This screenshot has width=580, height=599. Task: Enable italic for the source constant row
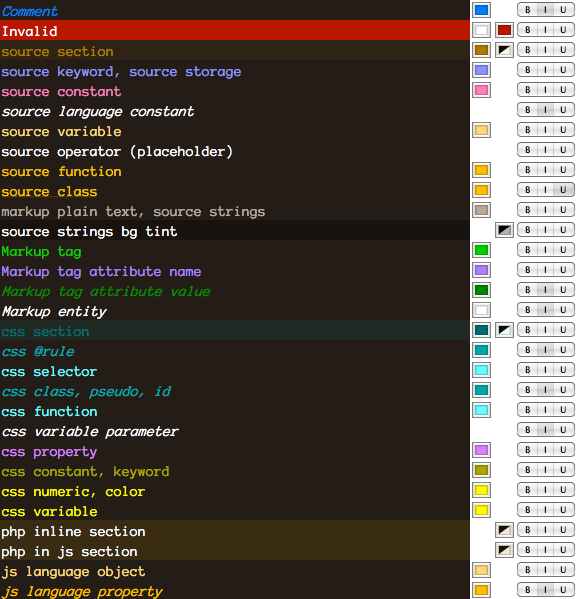pyautogui.click(x=546, y=90)
